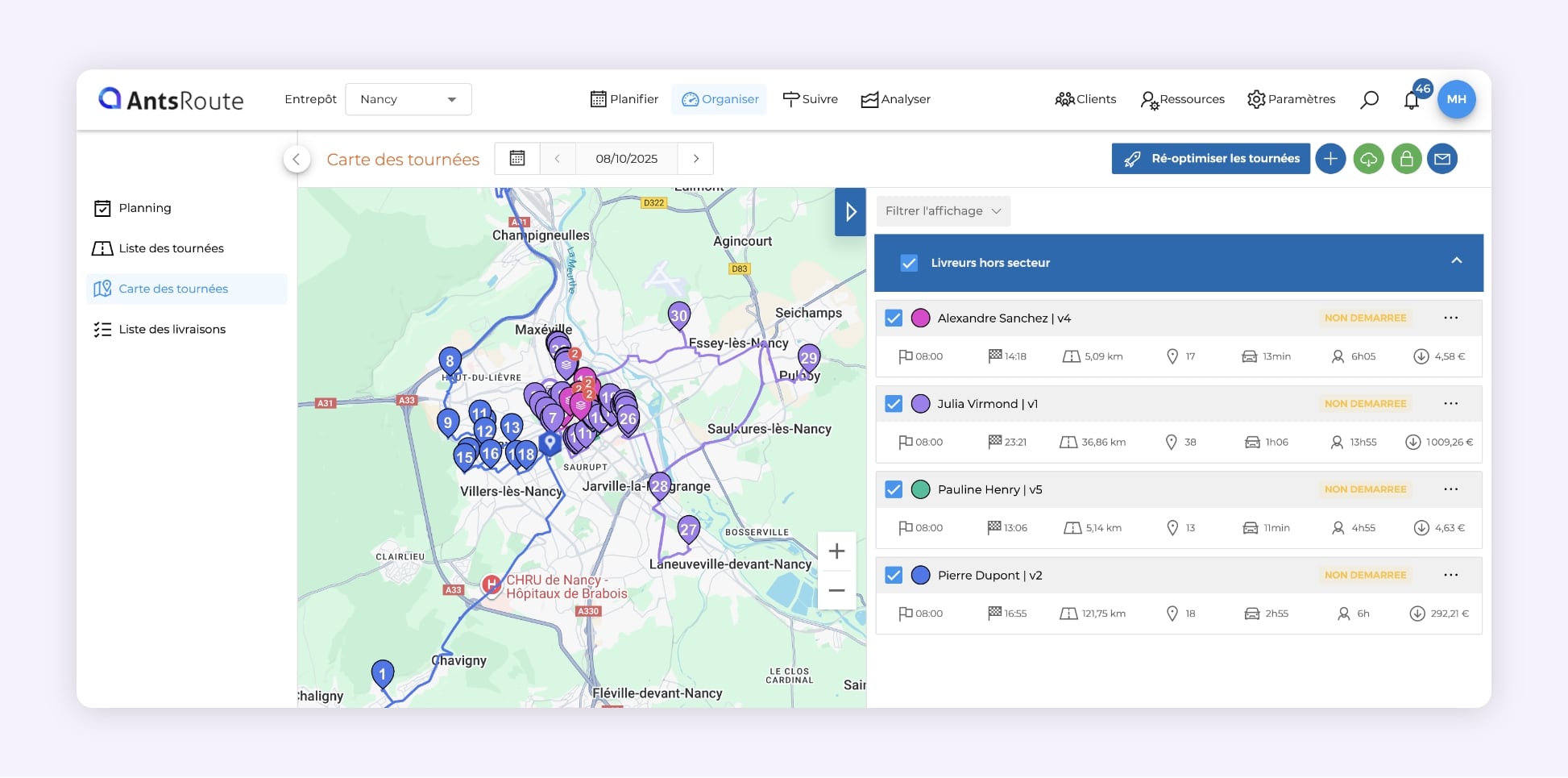Image resolution: width=1568 pixels, height=778 pixels.
Task: Go to the Planifier tab
Action: coord(624,99)
